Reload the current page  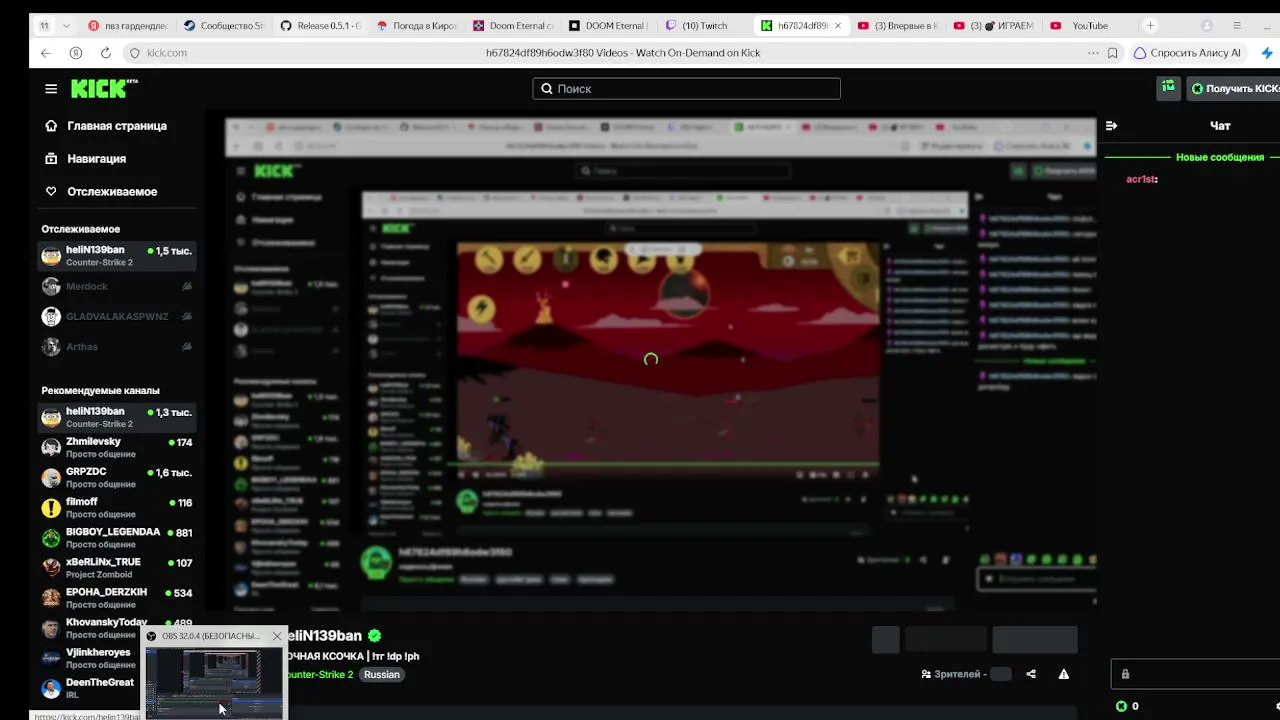coord(106,53)
